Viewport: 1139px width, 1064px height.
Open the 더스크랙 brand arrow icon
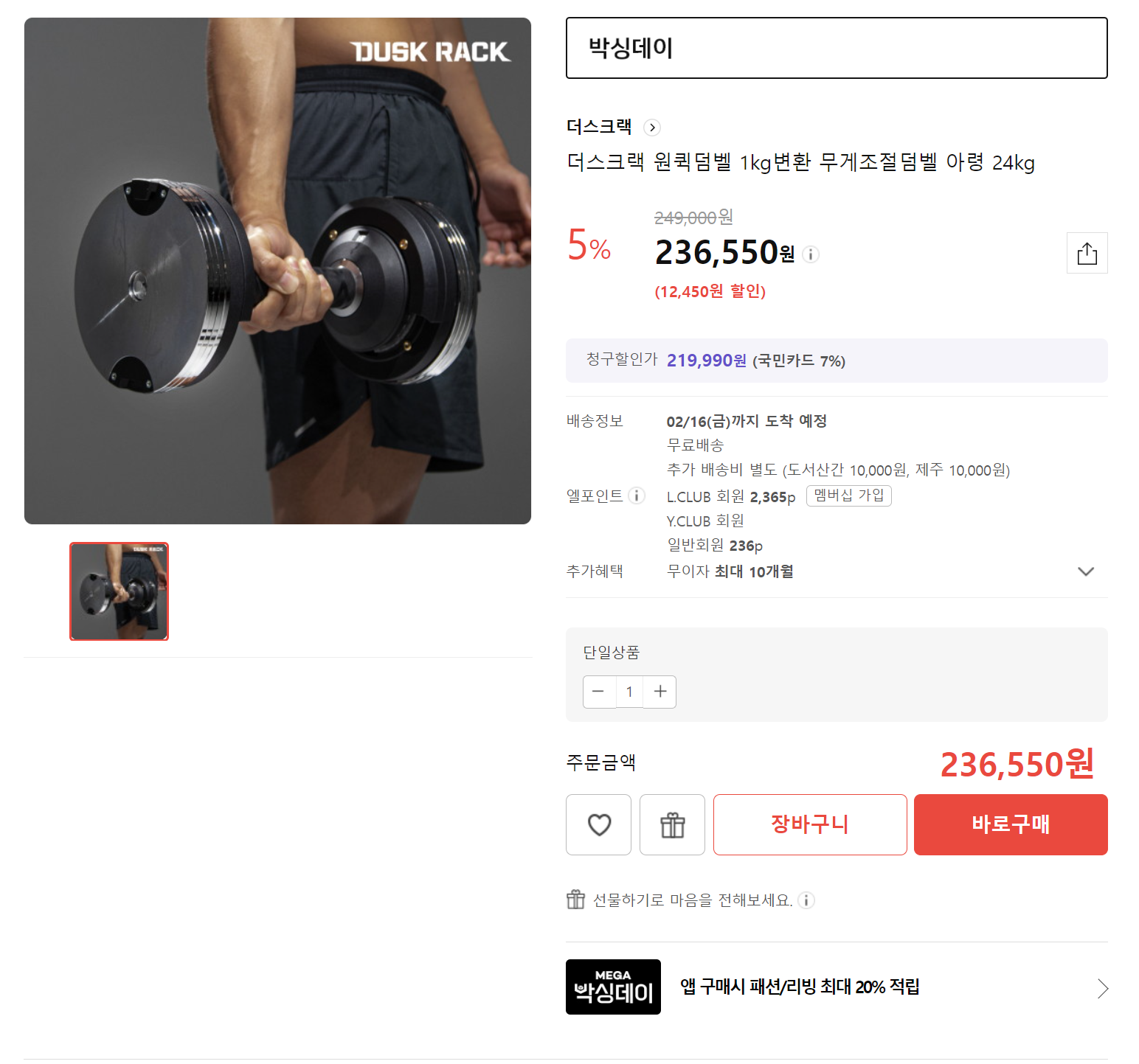tap(651, 128)
